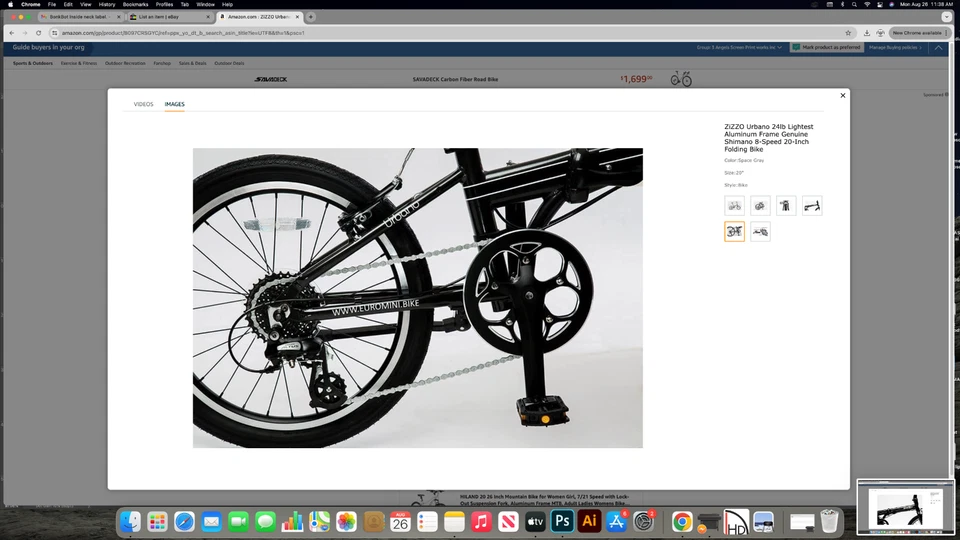Screen dimensions: 960x540
Task: Open the Trash in the dock
Action: pyautogui.click(x=829, y=522)
